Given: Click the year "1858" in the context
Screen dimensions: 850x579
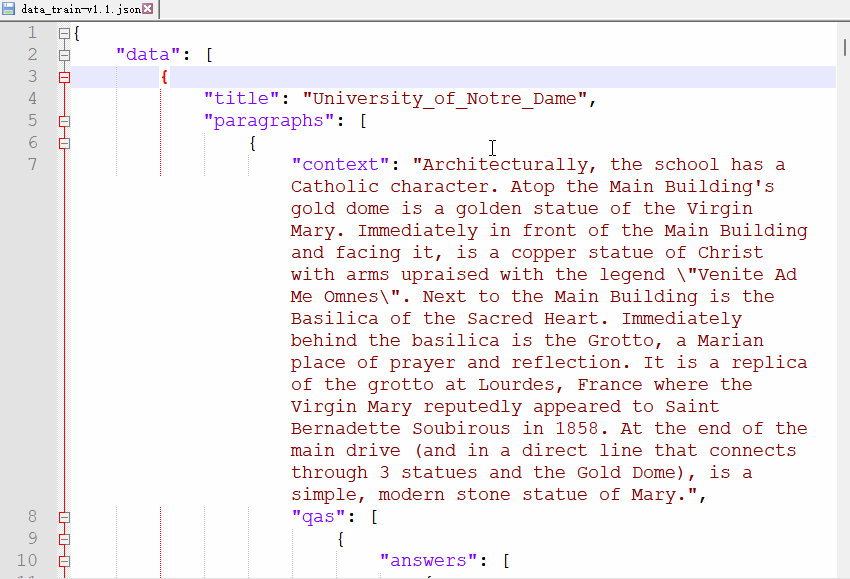Looking at the screenshot, I should tap(577, 429).
